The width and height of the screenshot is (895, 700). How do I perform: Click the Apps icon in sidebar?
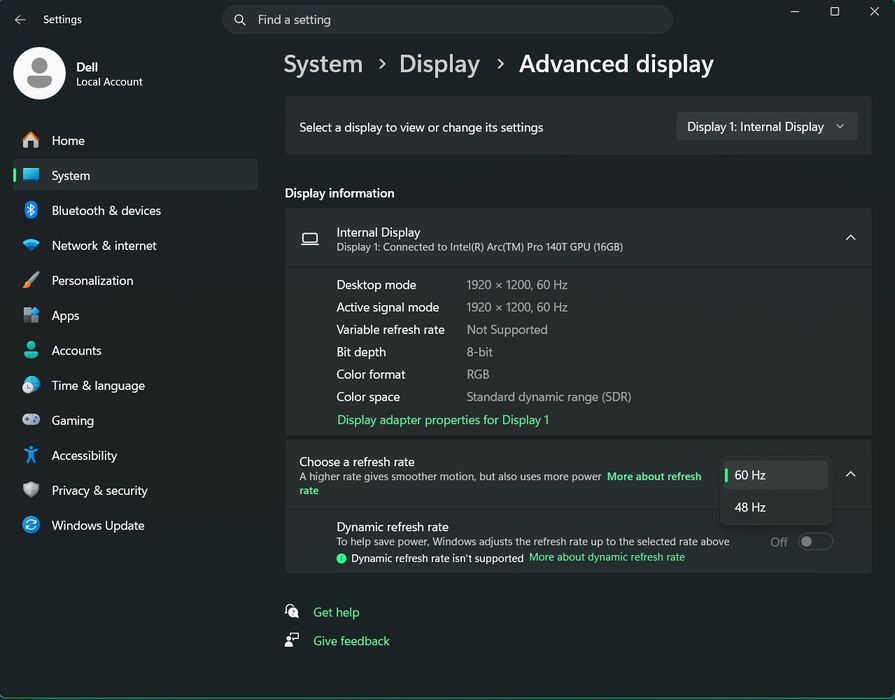31,315
